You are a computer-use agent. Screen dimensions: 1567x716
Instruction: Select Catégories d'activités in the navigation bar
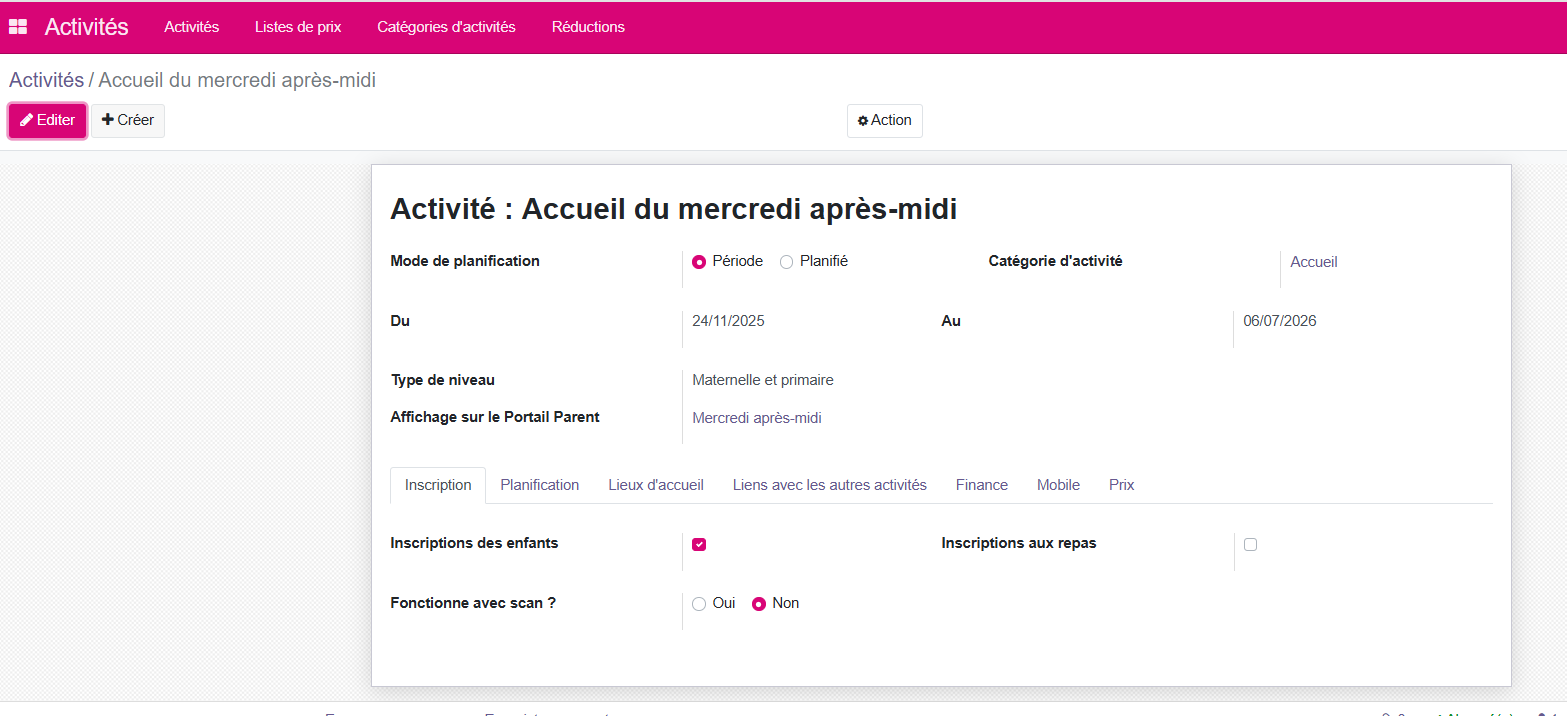446,27
